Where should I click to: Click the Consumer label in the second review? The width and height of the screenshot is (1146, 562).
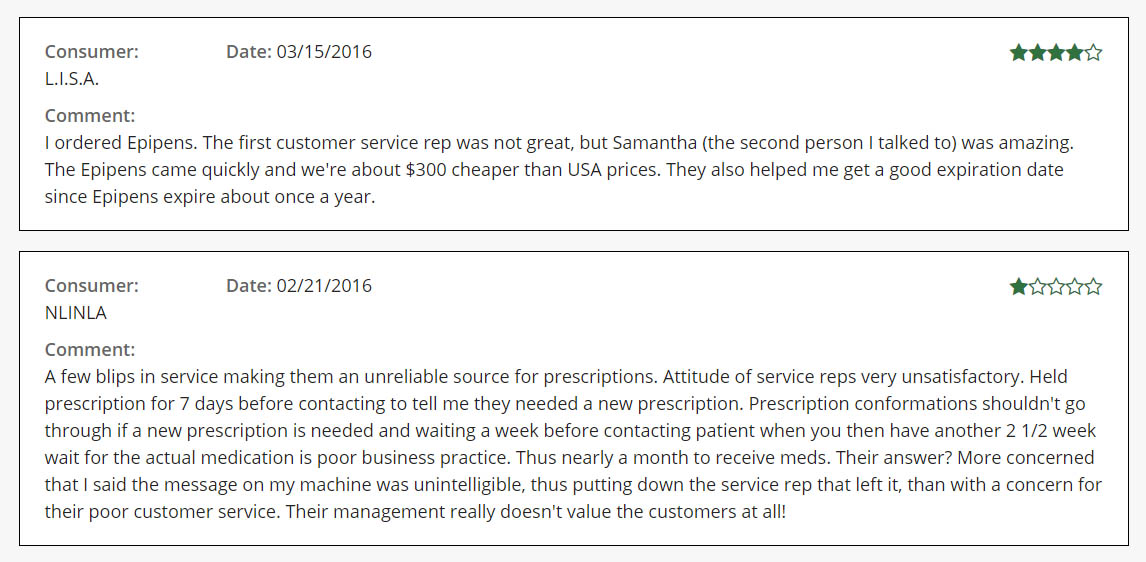(92, 286)
